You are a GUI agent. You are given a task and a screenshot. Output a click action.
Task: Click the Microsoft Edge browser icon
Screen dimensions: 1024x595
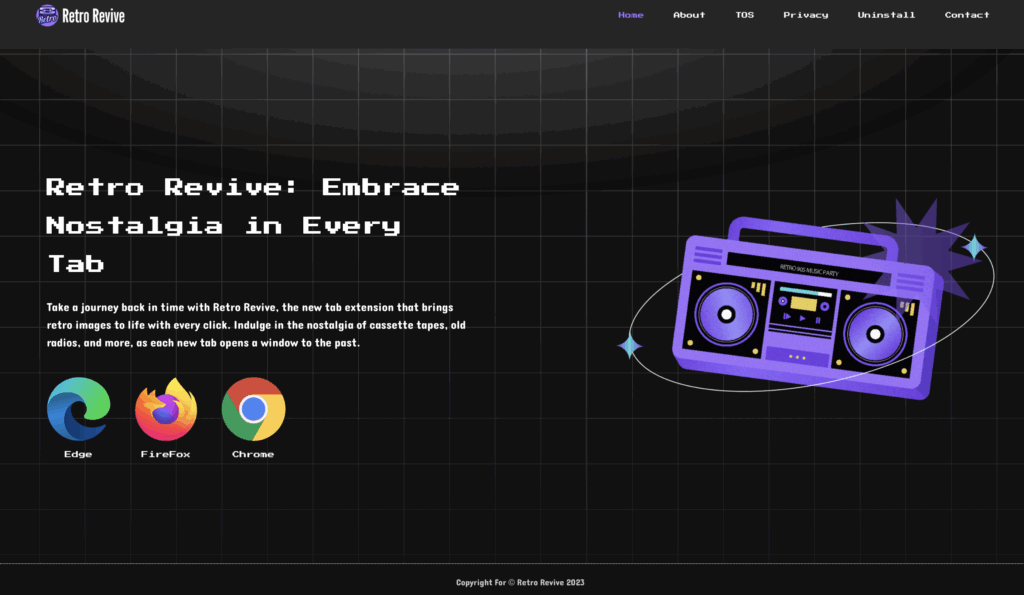pyautogui.click(x=78, y=409)
